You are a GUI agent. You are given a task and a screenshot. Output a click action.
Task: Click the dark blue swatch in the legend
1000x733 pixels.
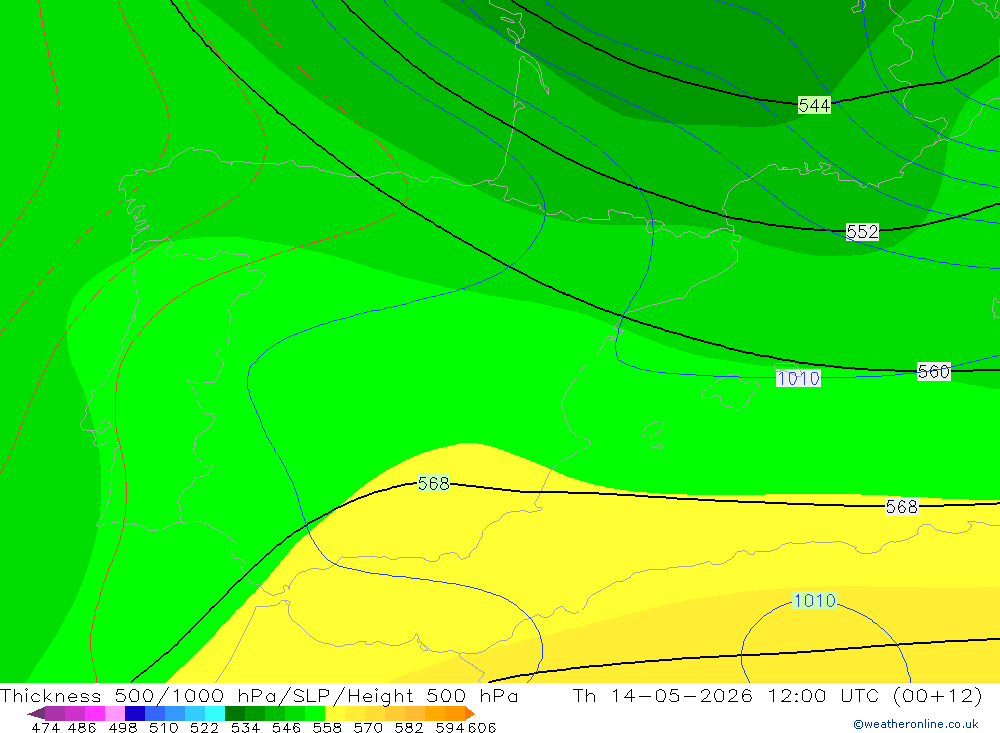133,713
